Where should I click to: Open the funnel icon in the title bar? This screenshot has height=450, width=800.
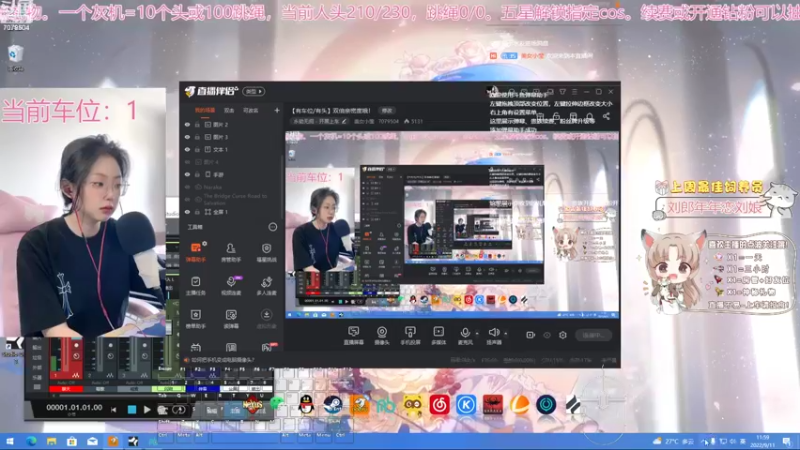pos(562,92)
